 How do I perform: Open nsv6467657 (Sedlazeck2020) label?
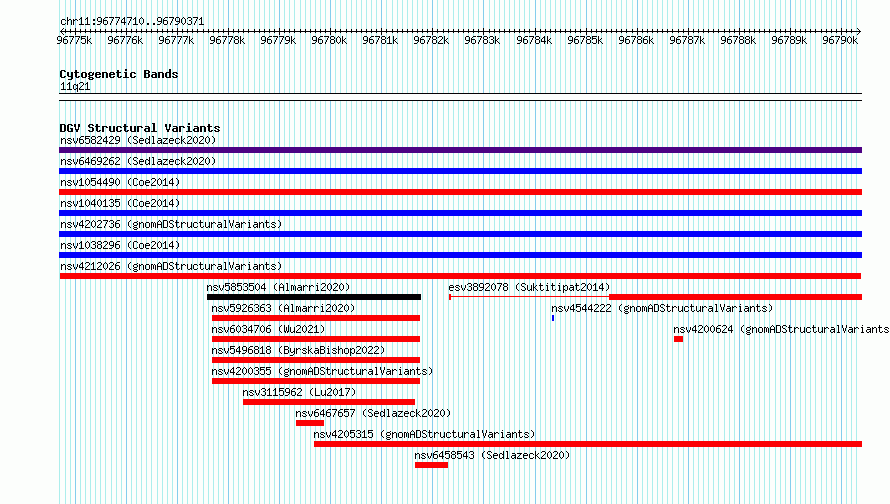[x=373, y=413]
